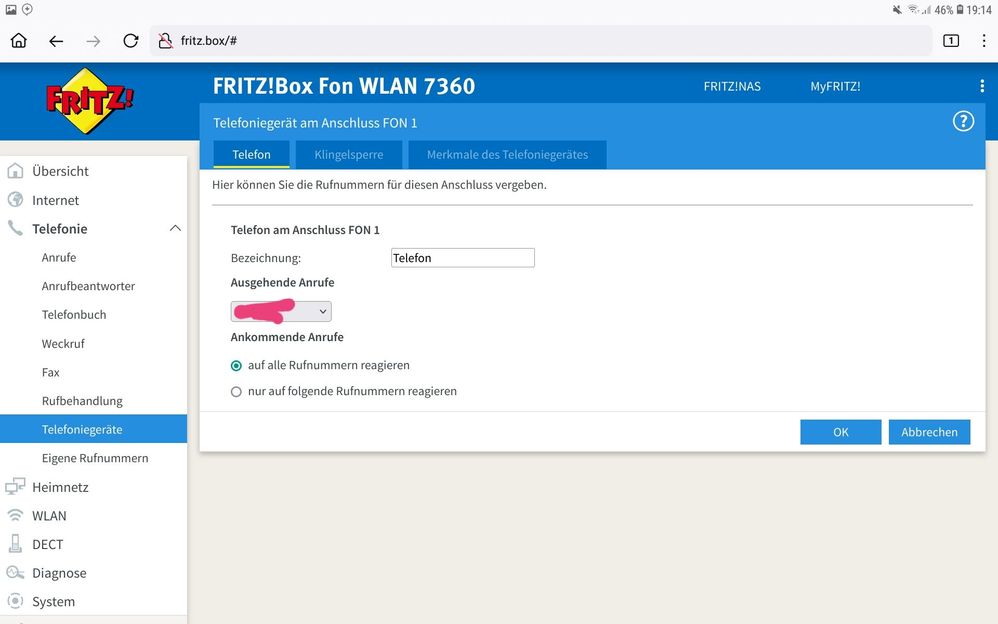Click the Internet globe icon
The image size is (998, 624).
pyautogui.click(x=15, y=199)
